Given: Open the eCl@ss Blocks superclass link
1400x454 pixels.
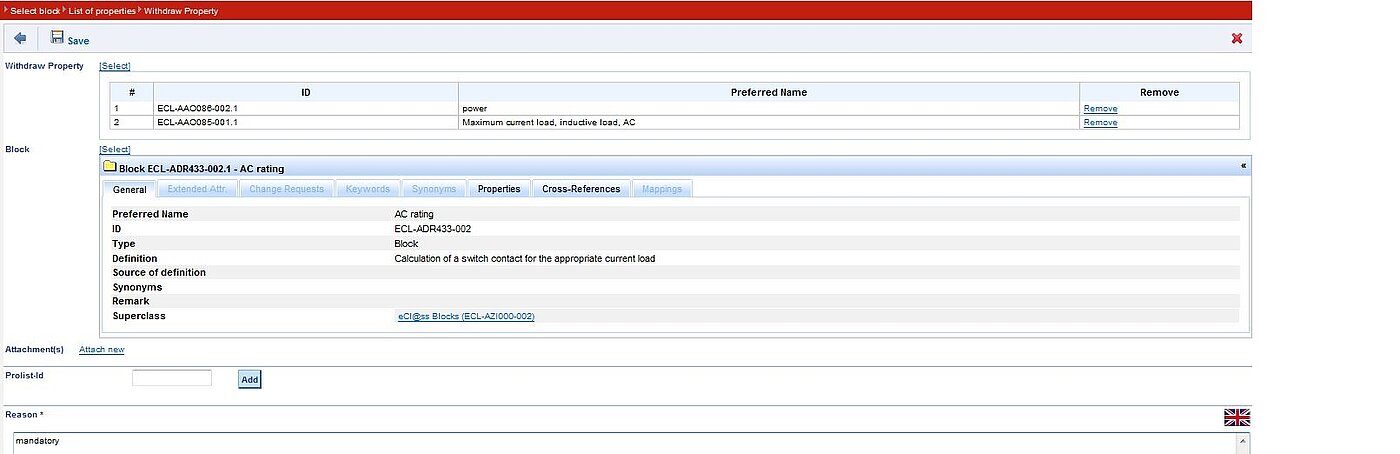Looking at the screenshot, I should (x=465, y=316).
